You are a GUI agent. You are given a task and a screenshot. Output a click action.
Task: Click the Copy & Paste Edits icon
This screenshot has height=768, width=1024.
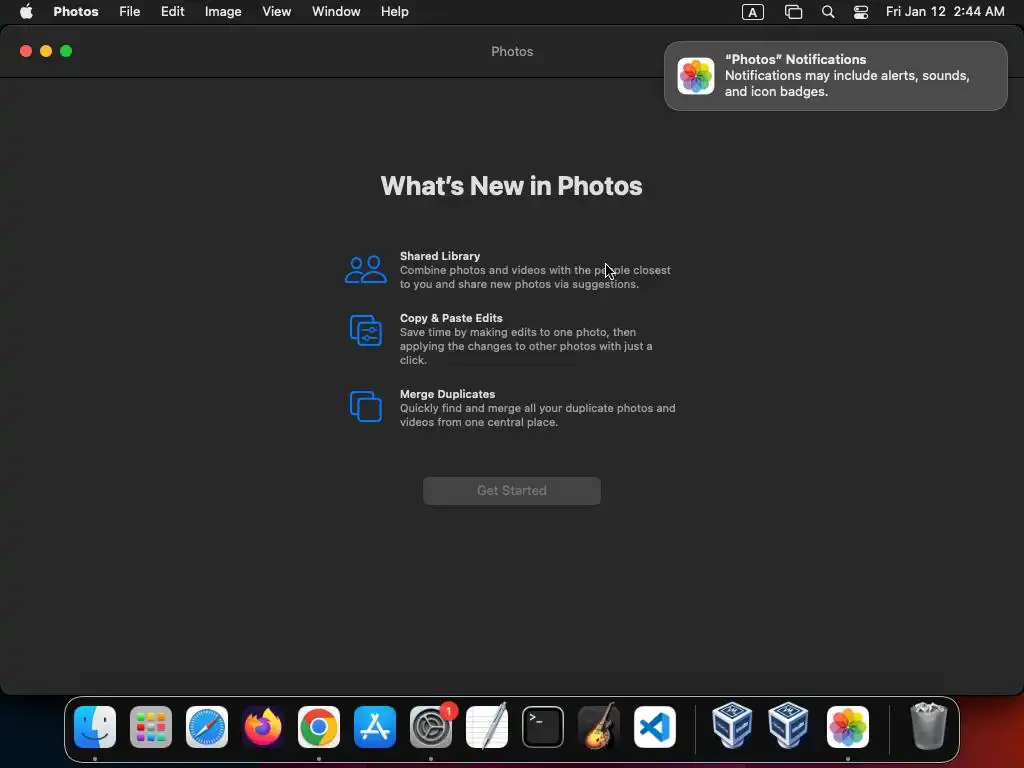[366, 330]
